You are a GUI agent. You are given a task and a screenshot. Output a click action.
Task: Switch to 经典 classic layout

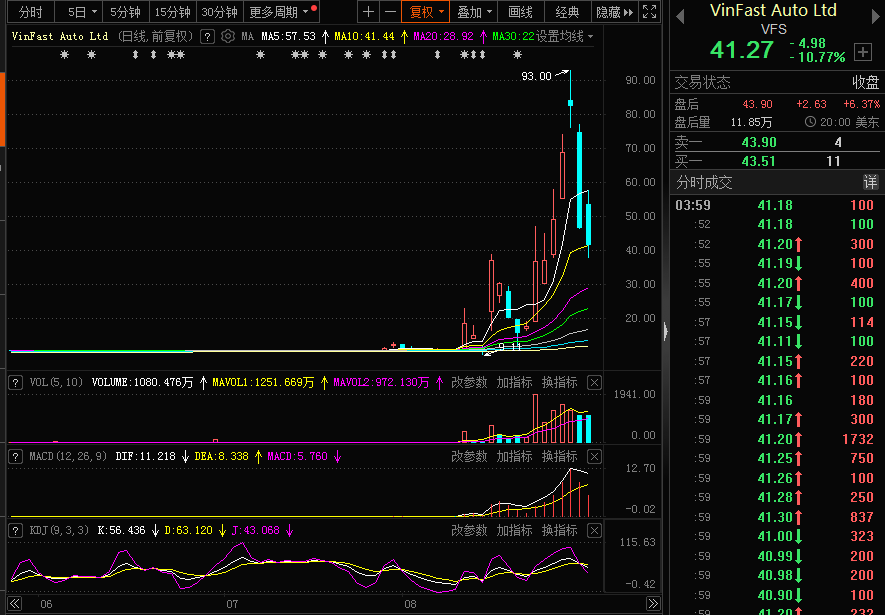[567, 12]
